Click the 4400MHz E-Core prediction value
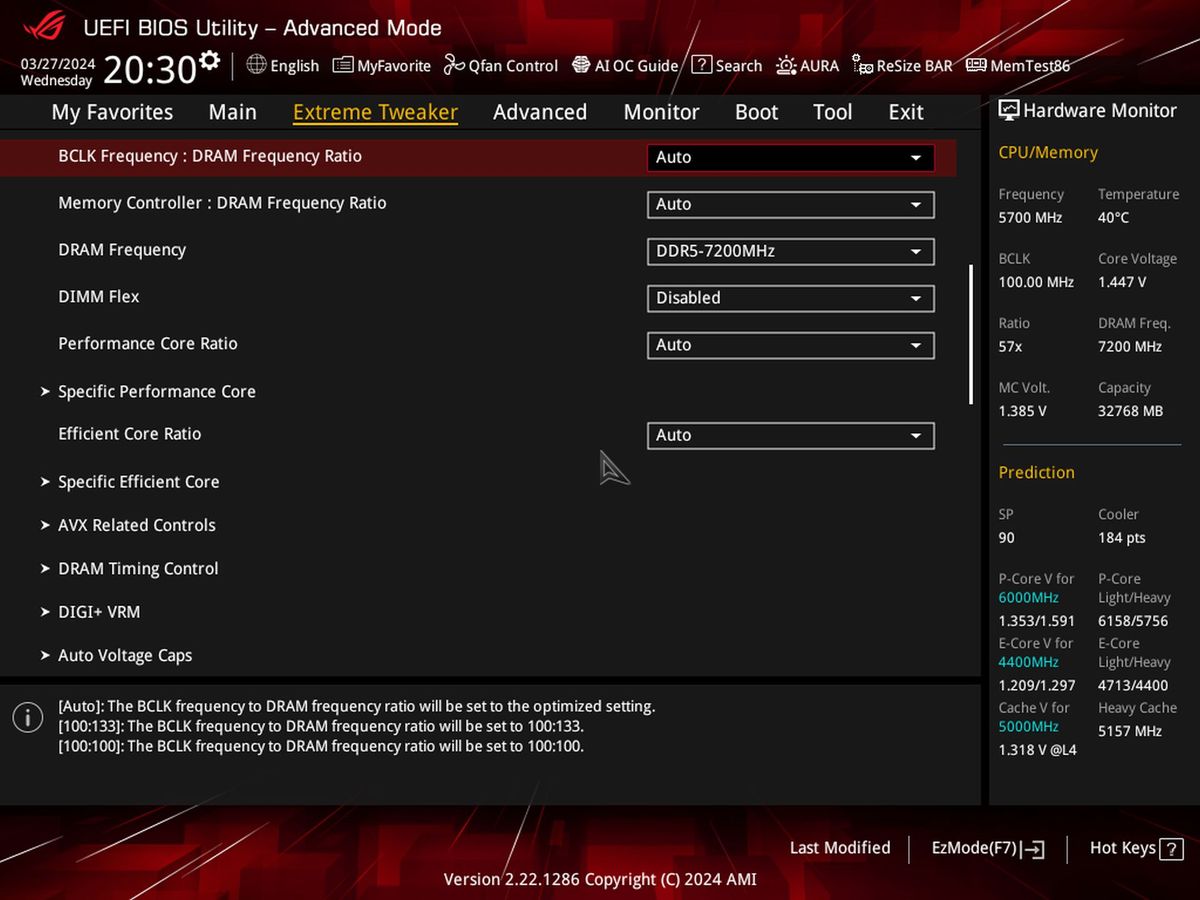The image size is (1200, 900). pos(1028,662)
